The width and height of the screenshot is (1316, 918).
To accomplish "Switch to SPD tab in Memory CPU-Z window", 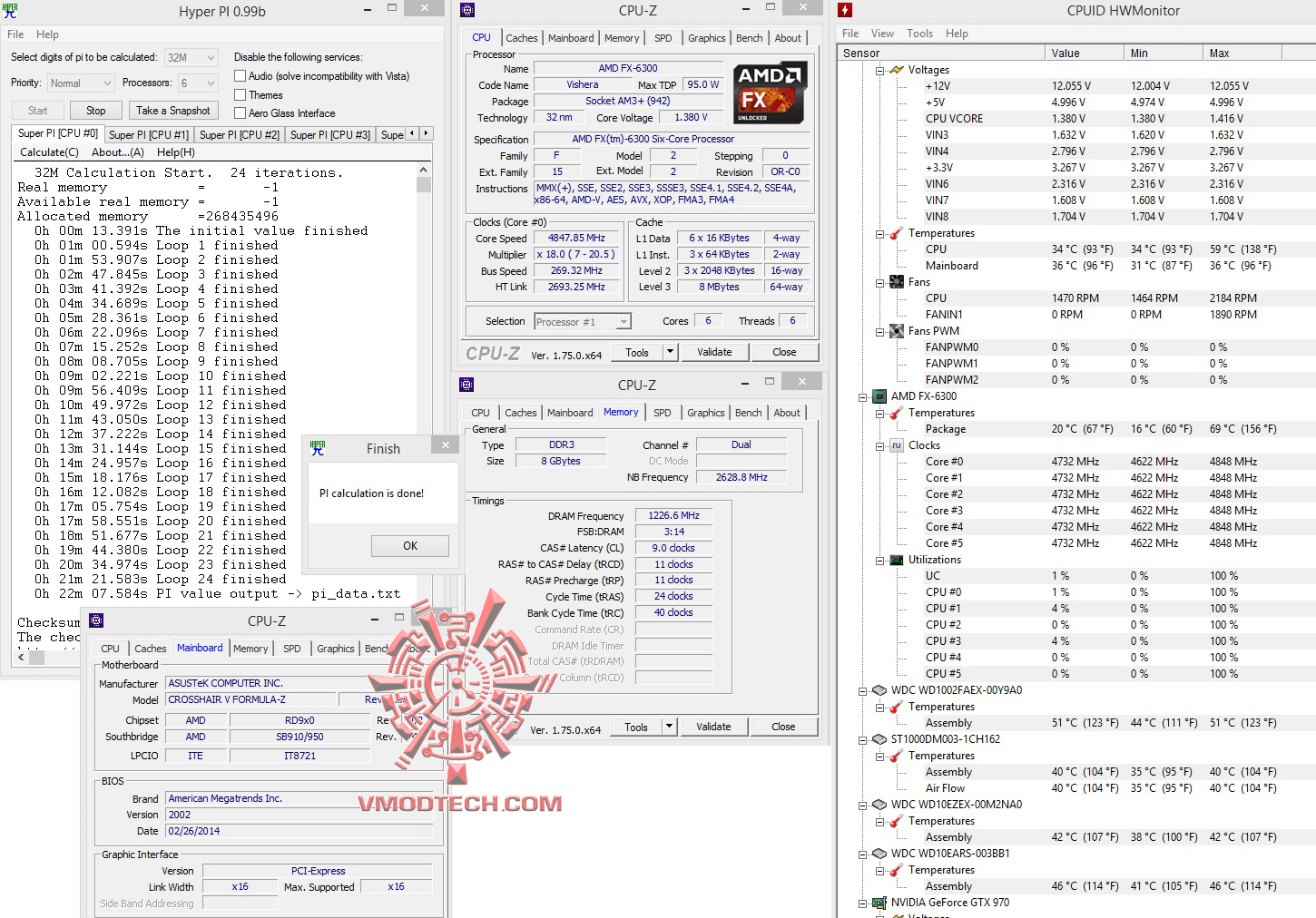I will pyautogui.click(x=663, y=413).
